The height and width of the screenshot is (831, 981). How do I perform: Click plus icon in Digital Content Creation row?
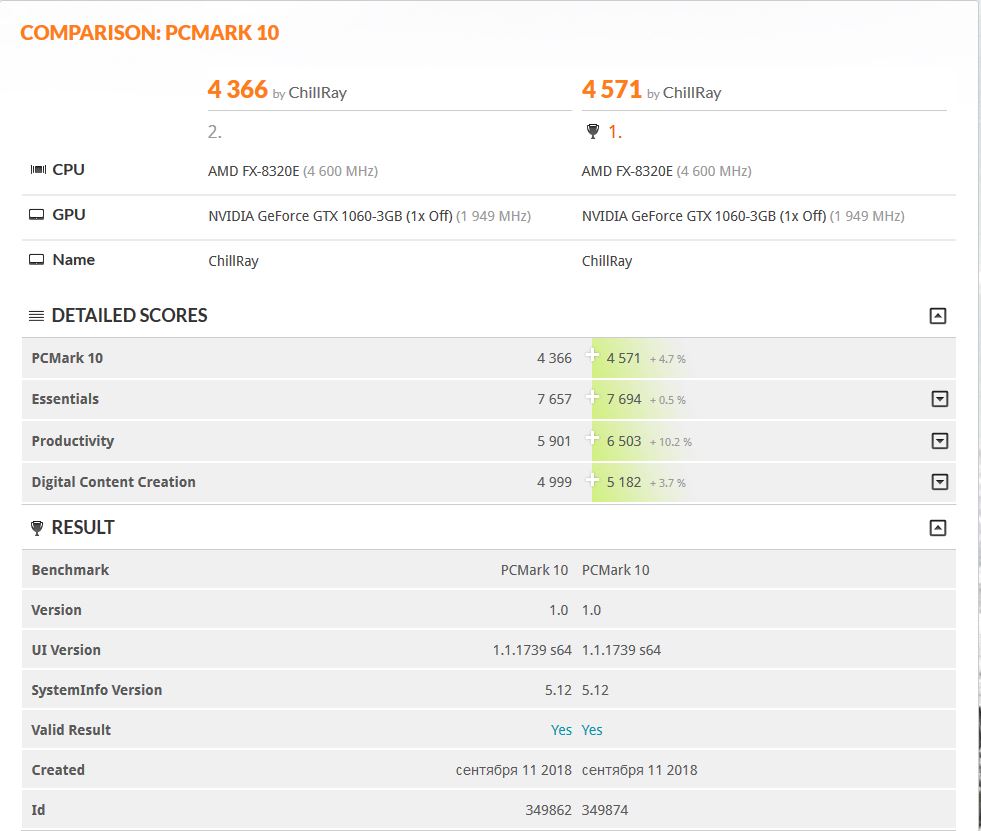pyautogui.click(x=592, y=480)
